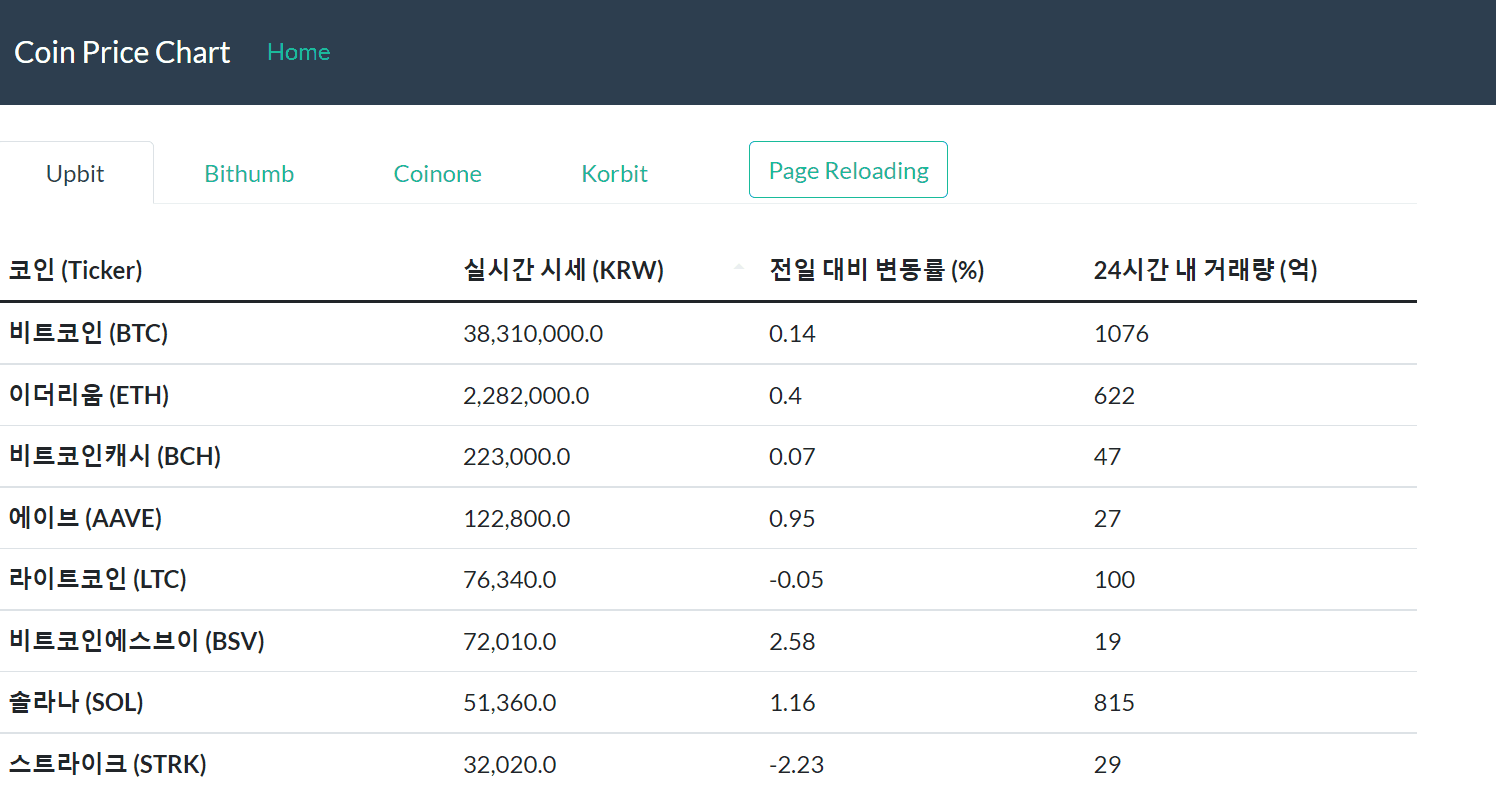Select the 솔라나 (SOL) row name
This screenshot has height=792, width=1496.
[x=76, y=703]
